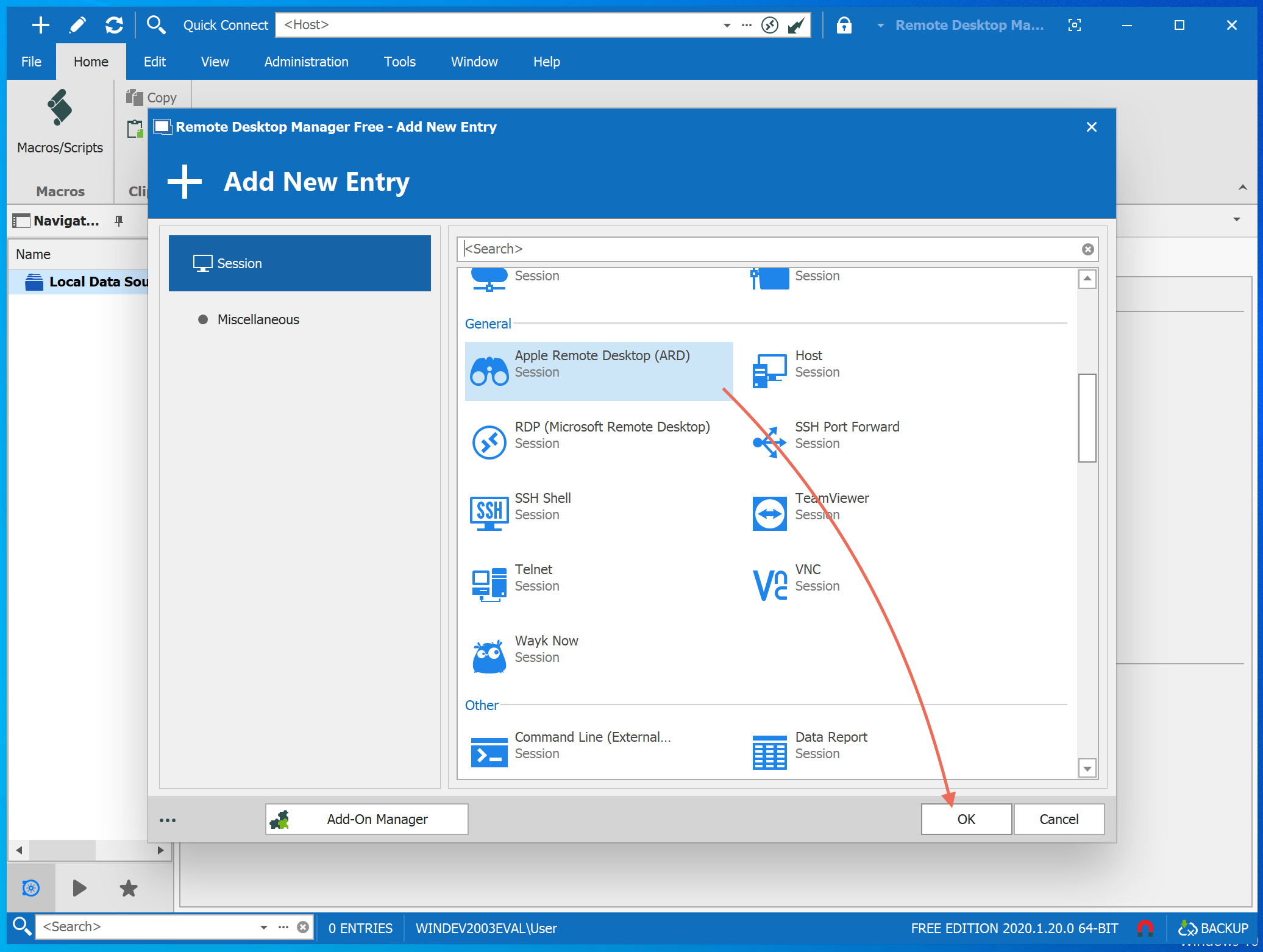Image resolution: width=1263 pixels, height=952 pixels.
Task: Choose the Data Report session icon
Action: point(769,752)
